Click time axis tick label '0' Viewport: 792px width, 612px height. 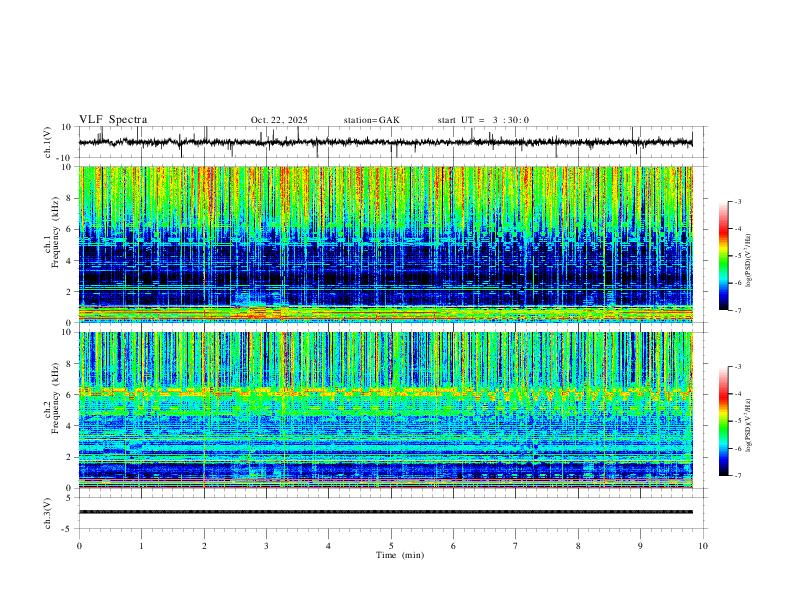pos(79,546)
